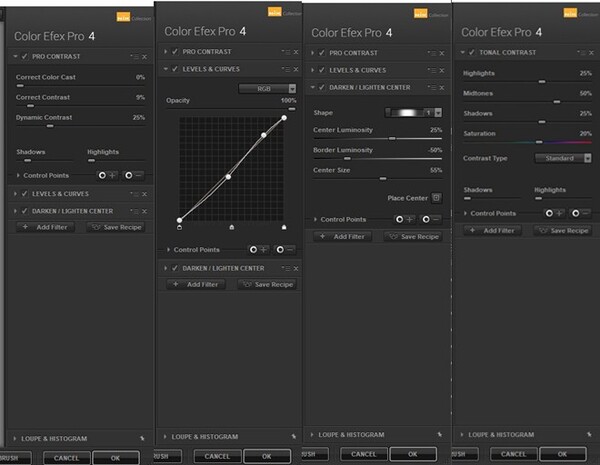Toggle Pro Contrast checkbox in the curve graph panel

pyautogui.click(x=175, y=52)
